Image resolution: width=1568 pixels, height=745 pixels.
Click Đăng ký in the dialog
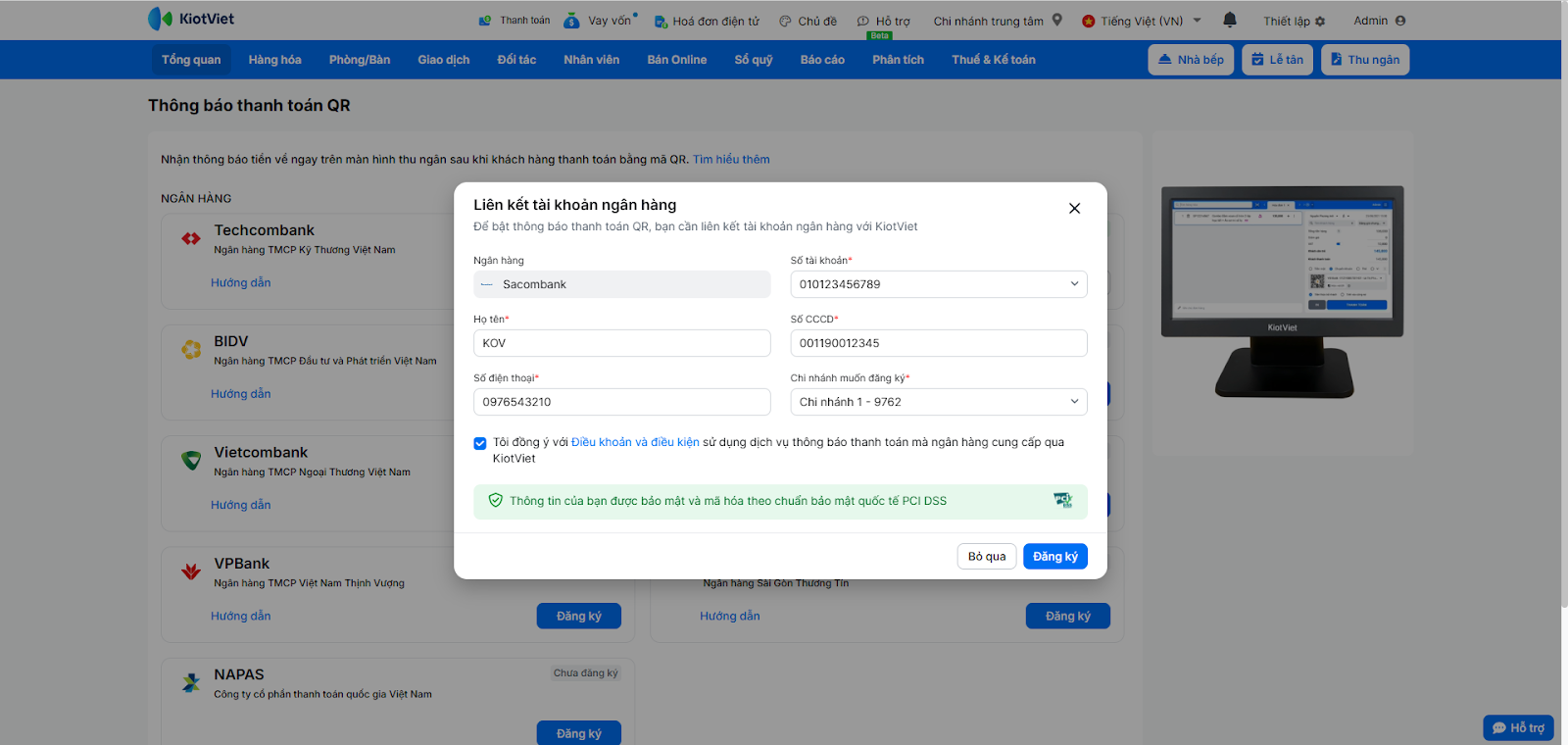coord(1055,557)
